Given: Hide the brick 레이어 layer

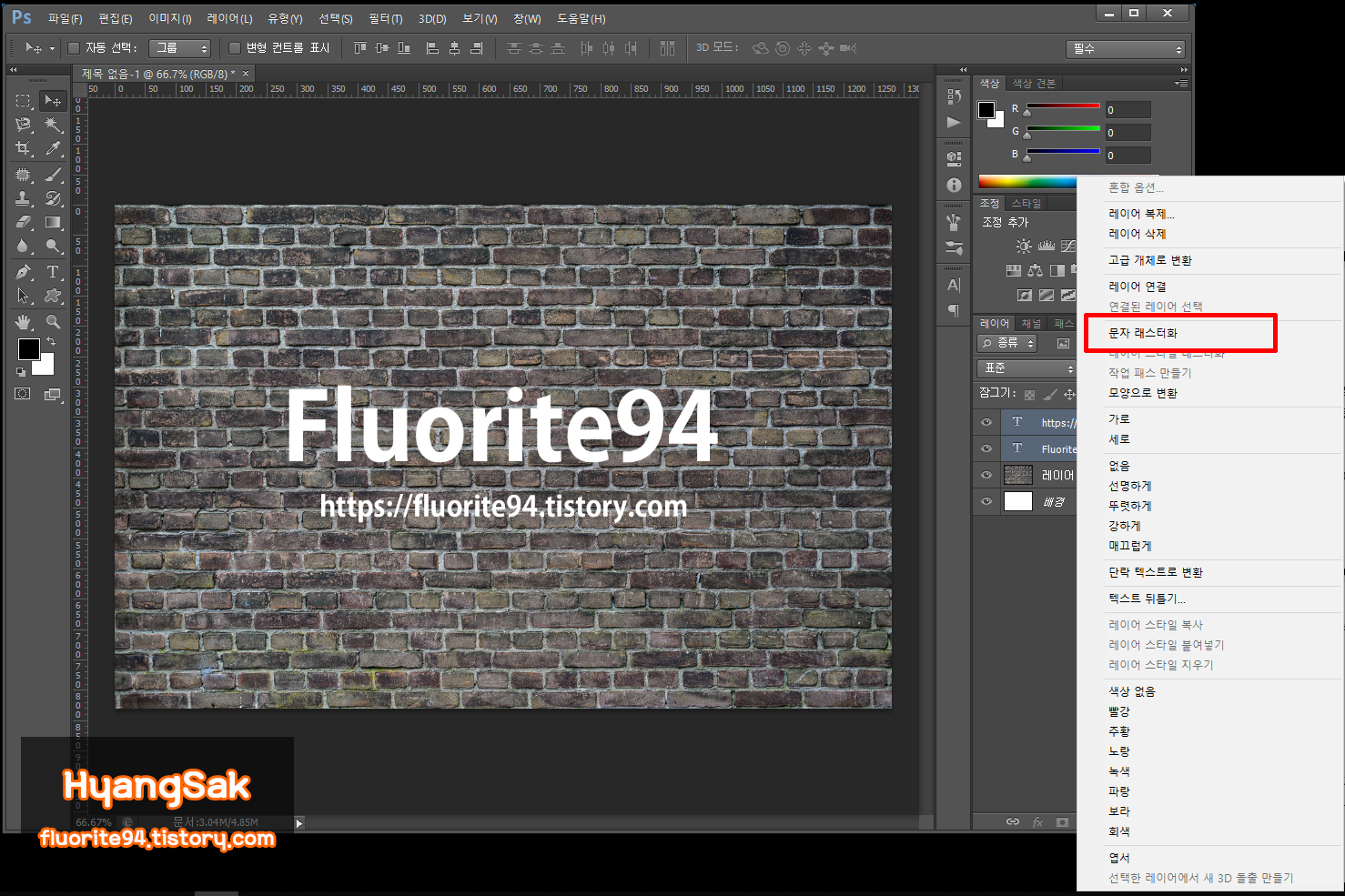Looking at the screenshot, I should tap(986, 475).
